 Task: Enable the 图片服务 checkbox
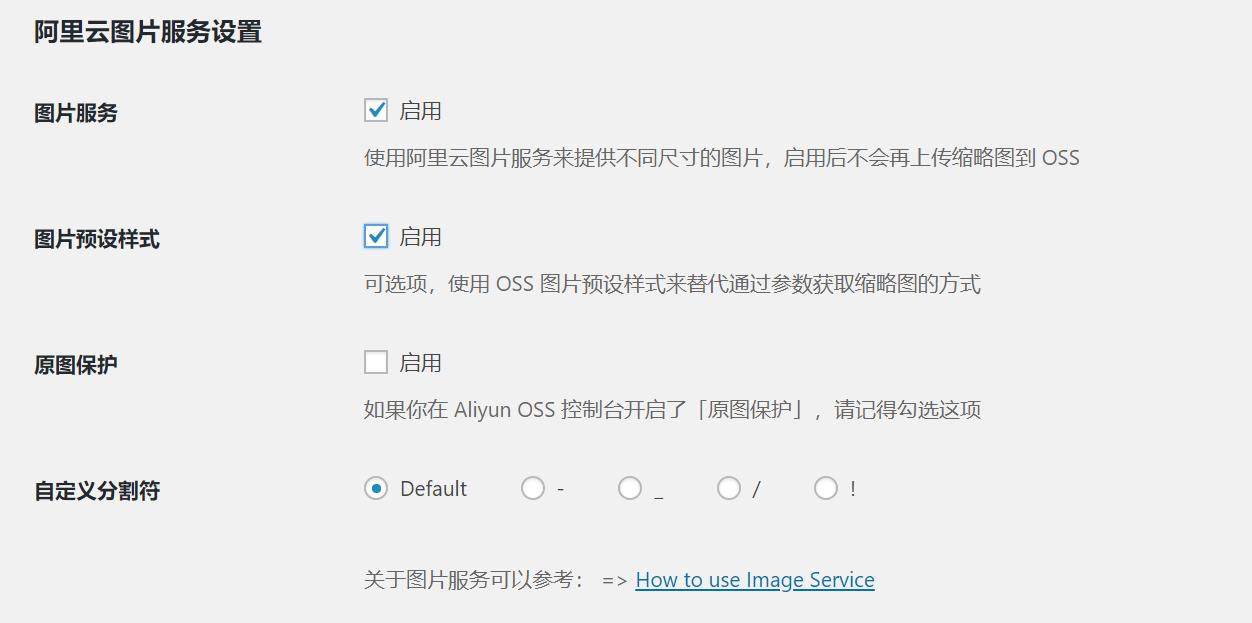pyautogui.click(x=375, y=111)
